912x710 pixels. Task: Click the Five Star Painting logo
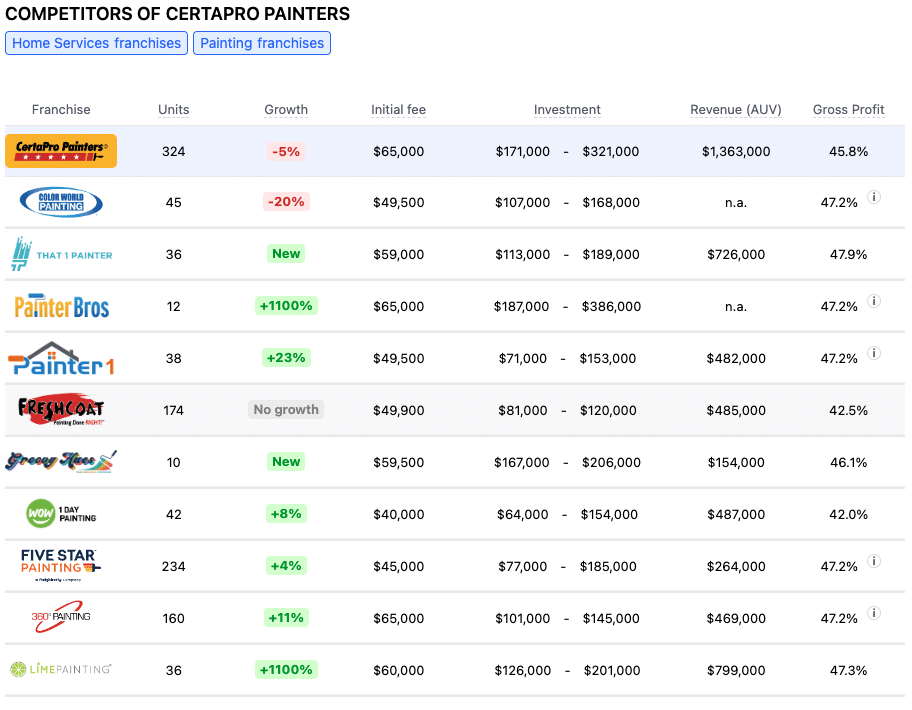click(x=60, y=565)
